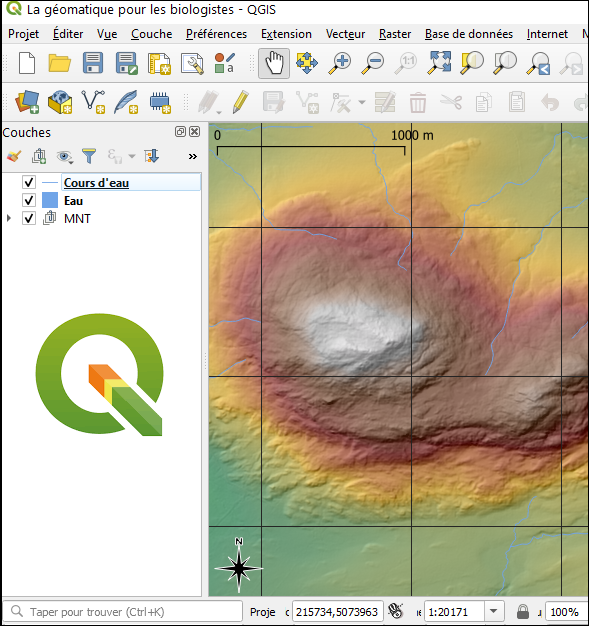The height and width of the screenshot is (626, 589).
Task: Click the Eau layer blue color swatch
Action: point(50,200)
